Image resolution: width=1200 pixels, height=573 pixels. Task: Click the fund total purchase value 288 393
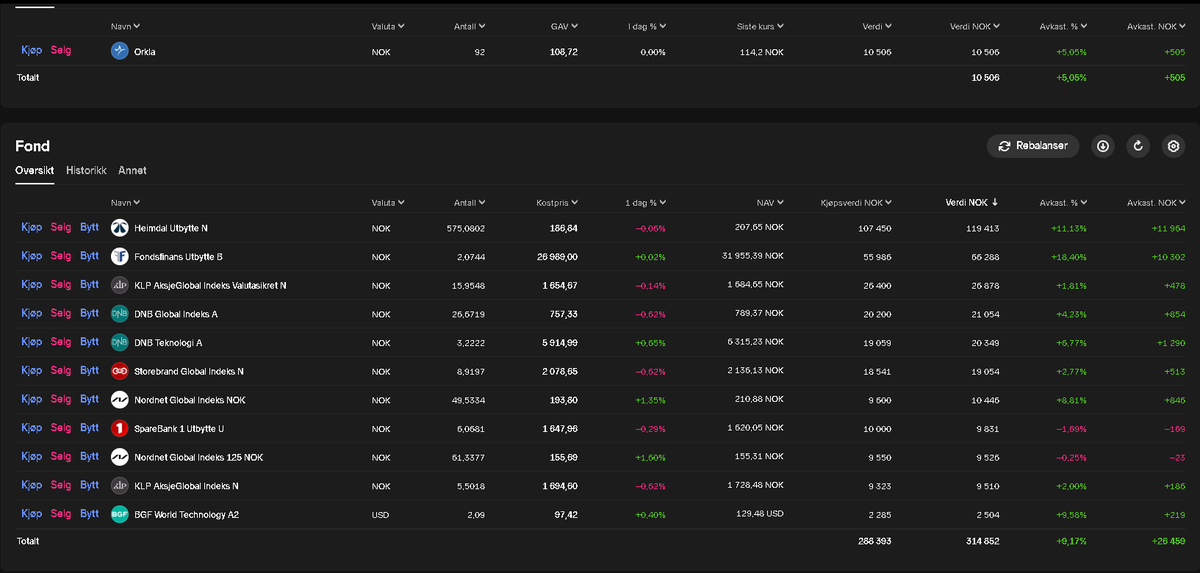tap(873, 541)
